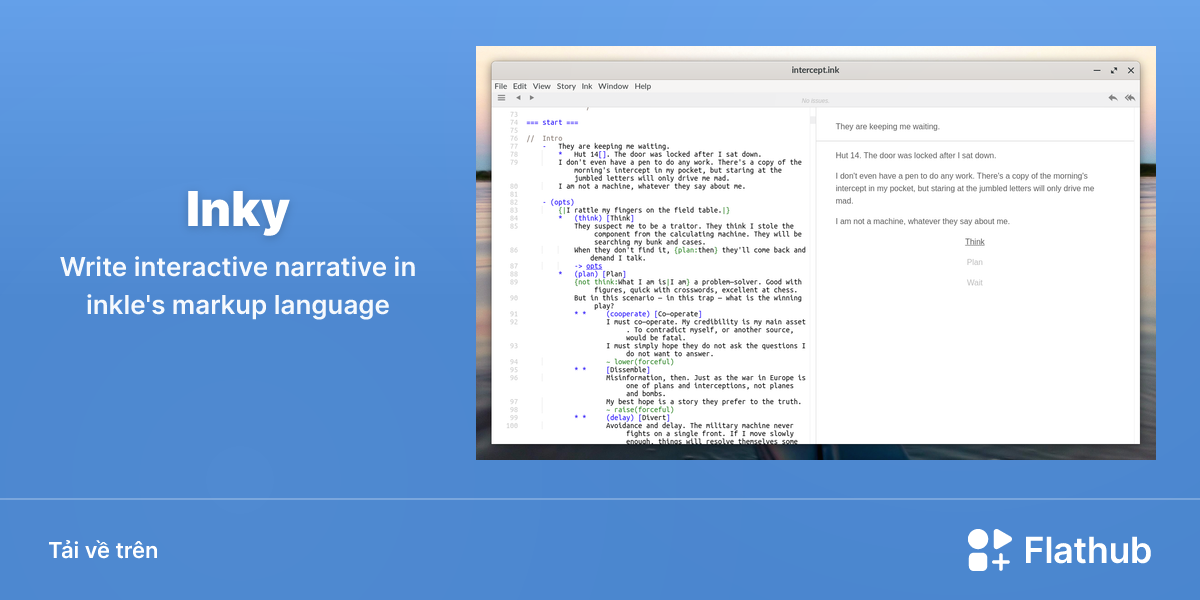Click the intercept.ink window title
Screen dimensions: 1200x600
tap(815, 70)
